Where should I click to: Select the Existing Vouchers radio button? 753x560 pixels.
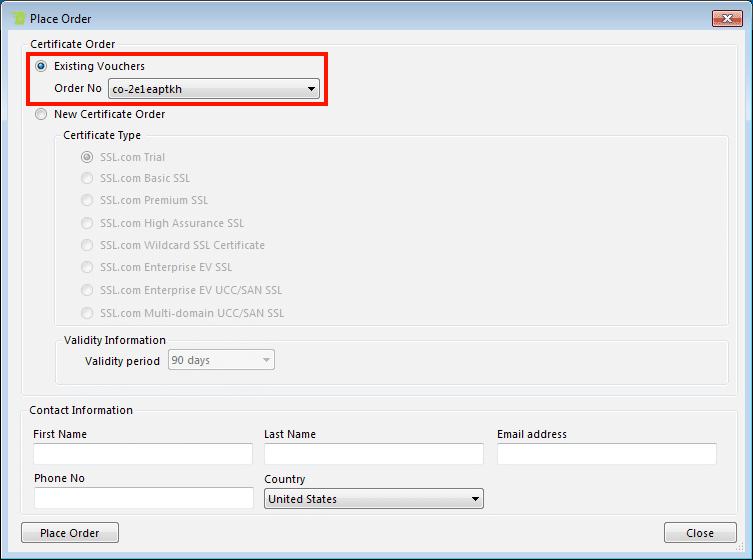tap(41, 66)
